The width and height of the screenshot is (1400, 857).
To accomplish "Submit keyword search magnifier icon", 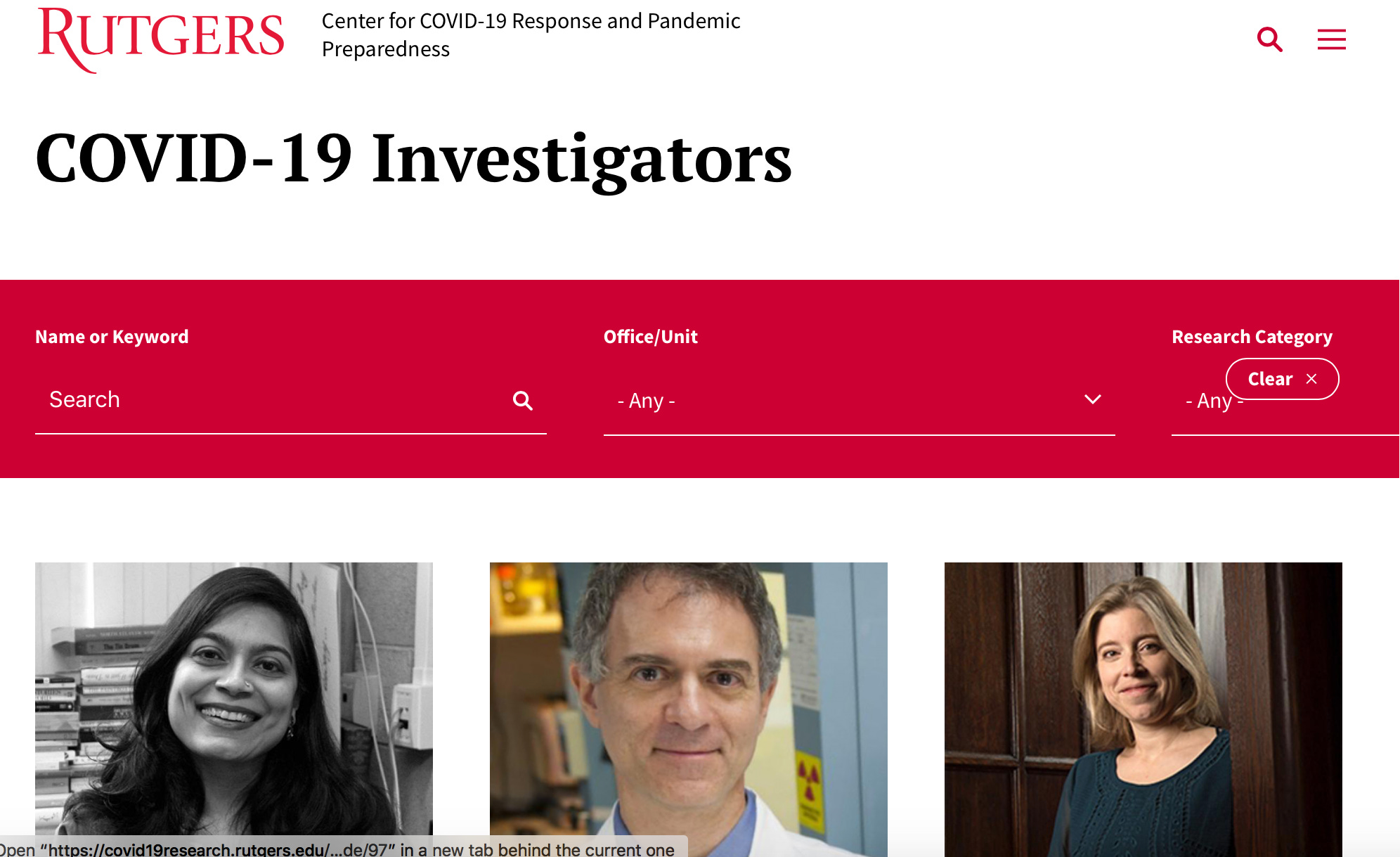I will (x=522, y=400).
